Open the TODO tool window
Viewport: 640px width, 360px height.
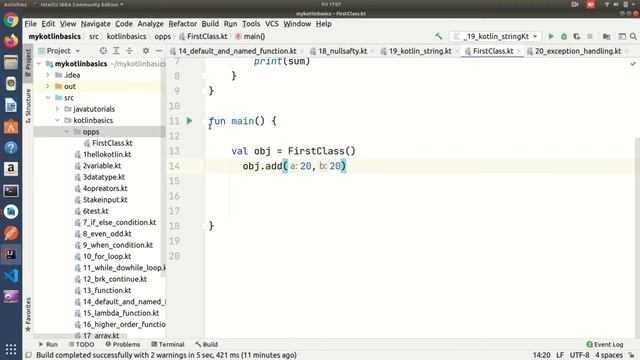coord(82,344)
